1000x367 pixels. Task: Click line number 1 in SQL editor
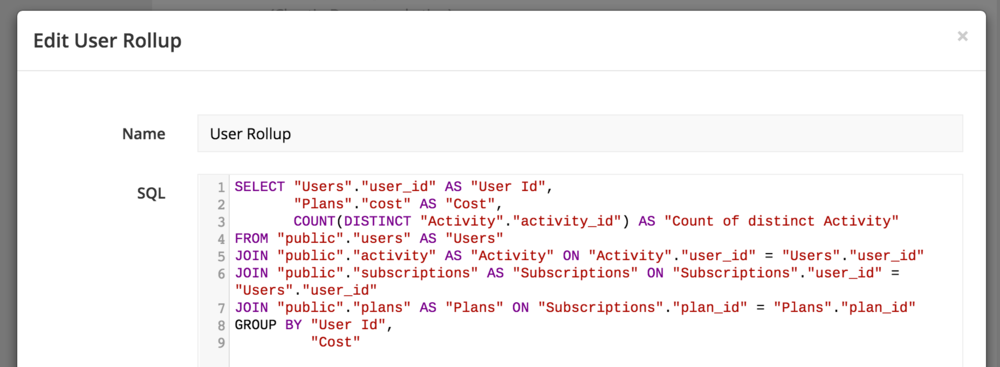221,187
